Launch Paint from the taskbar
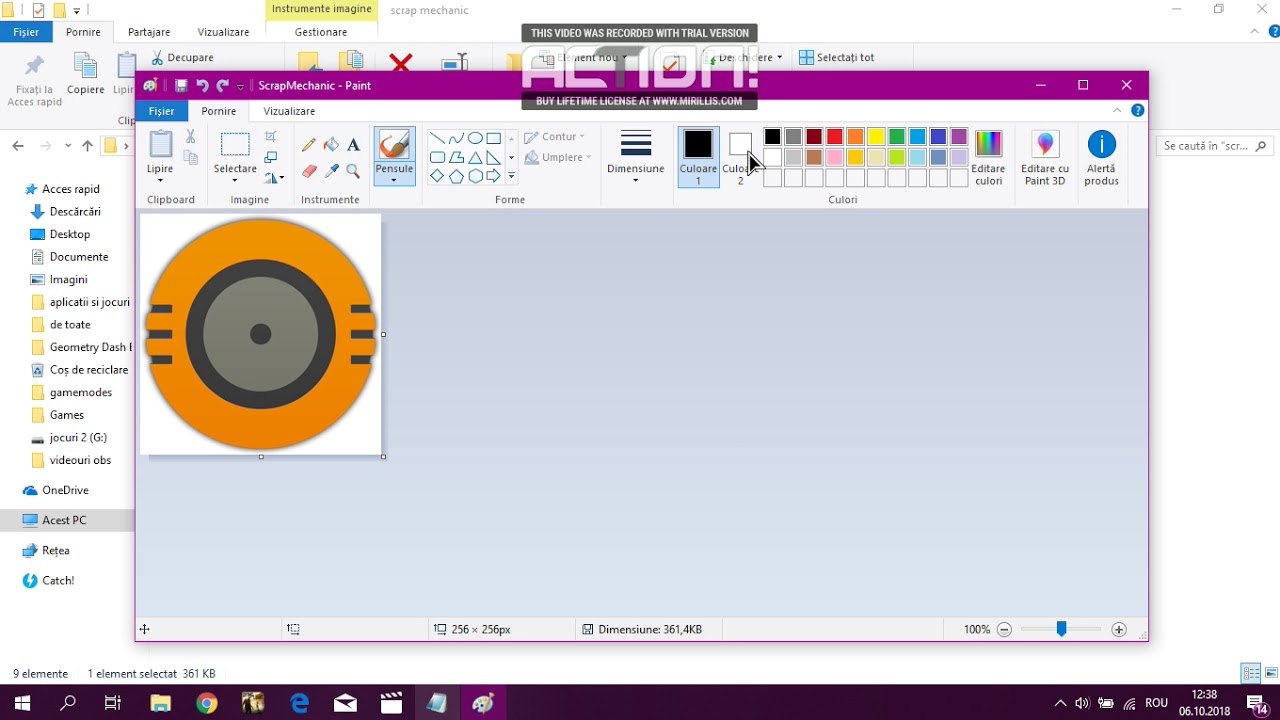This screenshot has width=1280, height=720. 483,703
